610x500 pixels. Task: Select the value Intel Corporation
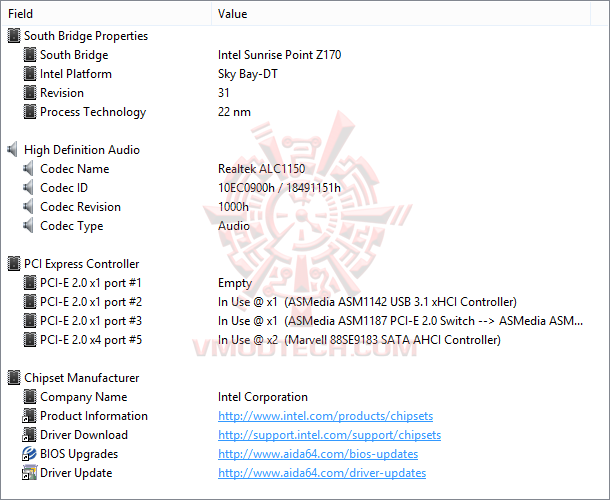coord(263,397)
